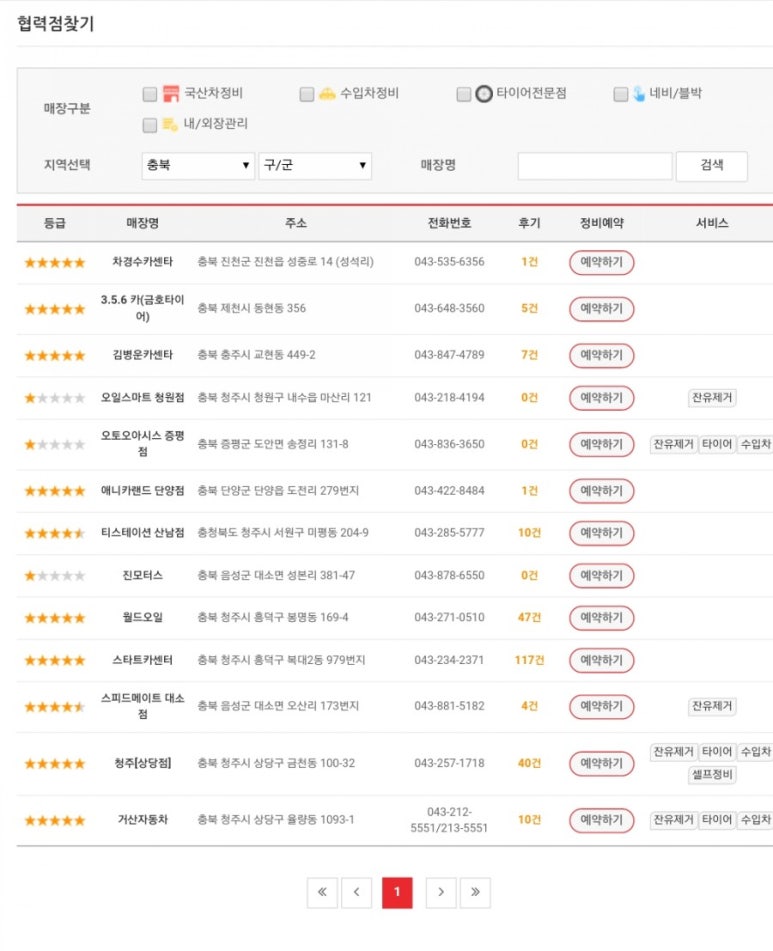Click the 40건 review count for 청주[상당점]
Viewport: 773px width, 951px height.
529,764
